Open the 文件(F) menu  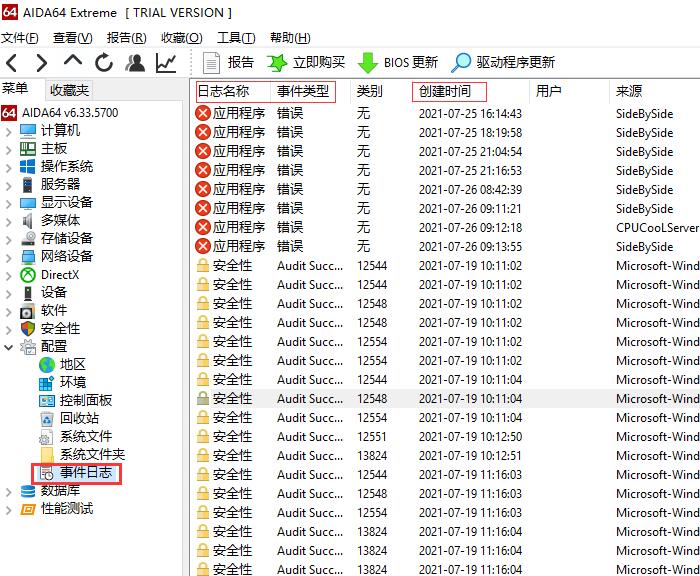19,38
